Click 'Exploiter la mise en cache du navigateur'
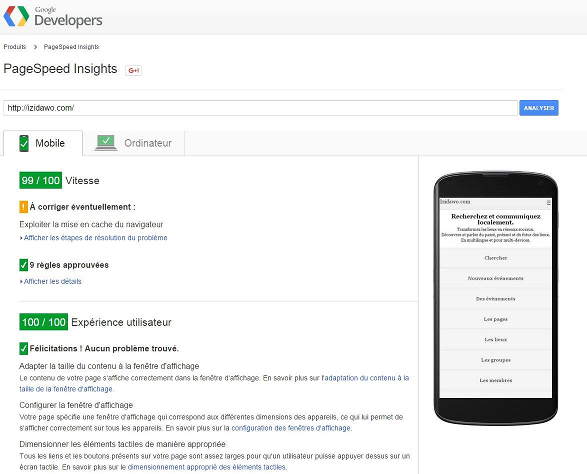This screenshot has height=474, width=587. pyautogui.click(x=91, y=224)
